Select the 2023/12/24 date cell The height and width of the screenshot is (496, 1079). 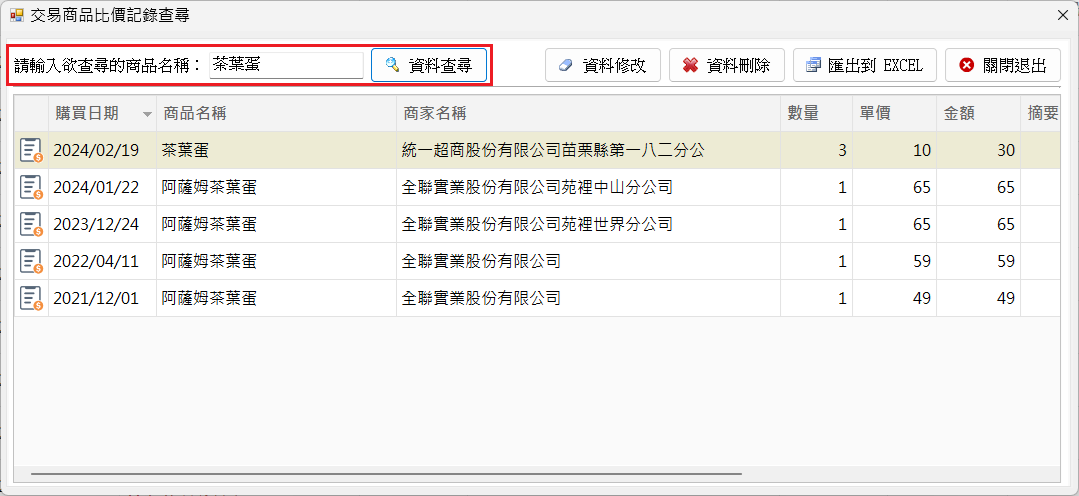tap(103, 224)
